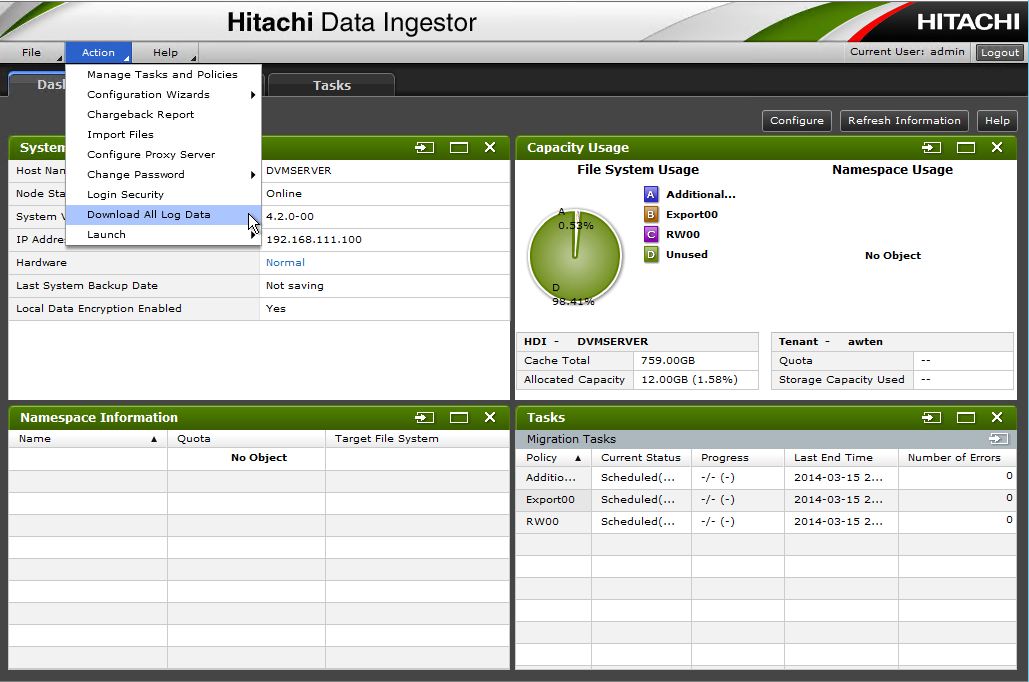The height and width of the screenshot is (682, 1029).
Task: Maximize the Tasks panel
Action: (x=965, y=417)
